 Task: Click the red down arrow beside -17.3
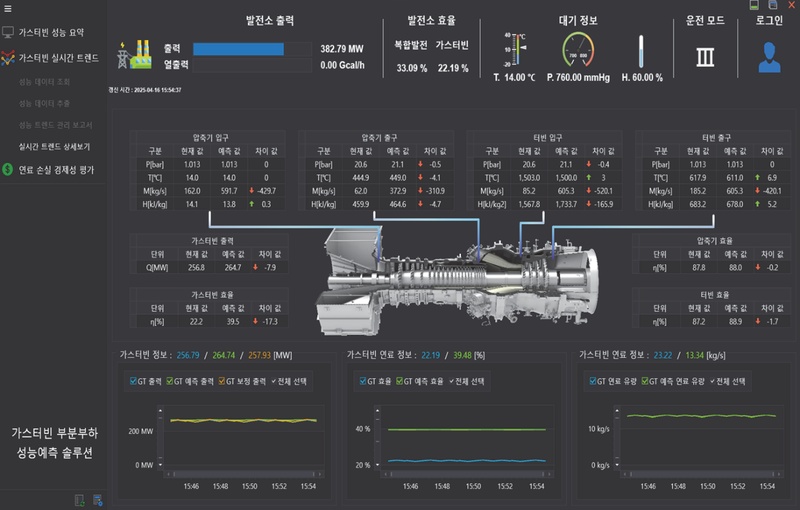(255, 321)
